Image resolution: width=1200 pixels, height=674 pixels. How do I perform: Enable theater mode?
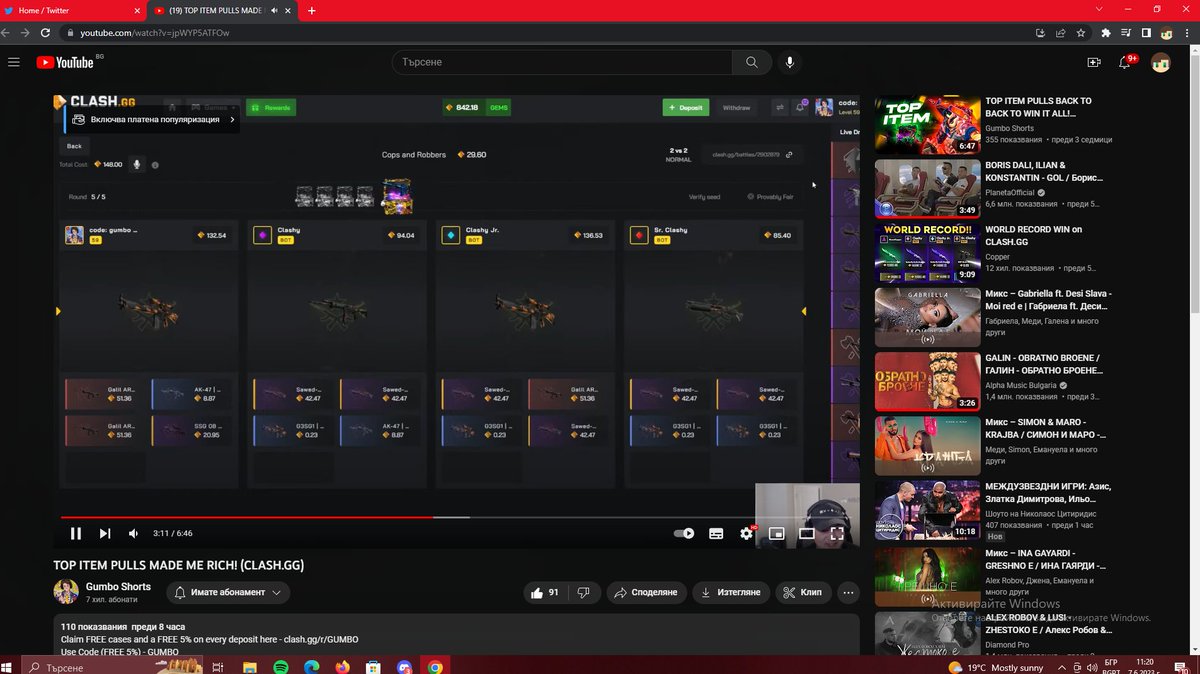coord(806,534)
